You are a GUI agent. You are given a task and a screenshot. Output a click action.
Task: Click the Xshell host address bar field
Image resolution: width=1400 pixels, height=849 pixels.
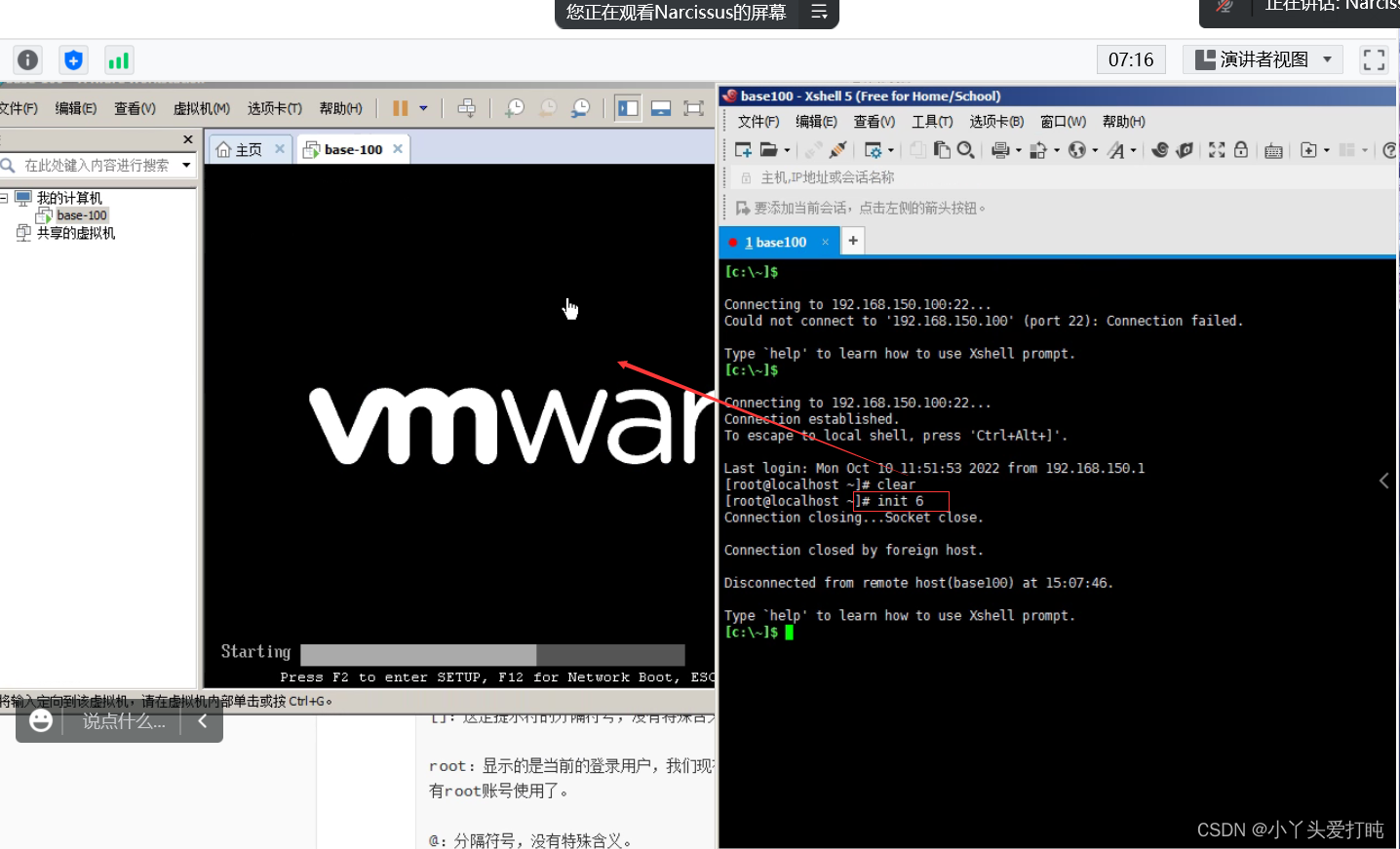pyautogui.click(x=1063, y=177)
